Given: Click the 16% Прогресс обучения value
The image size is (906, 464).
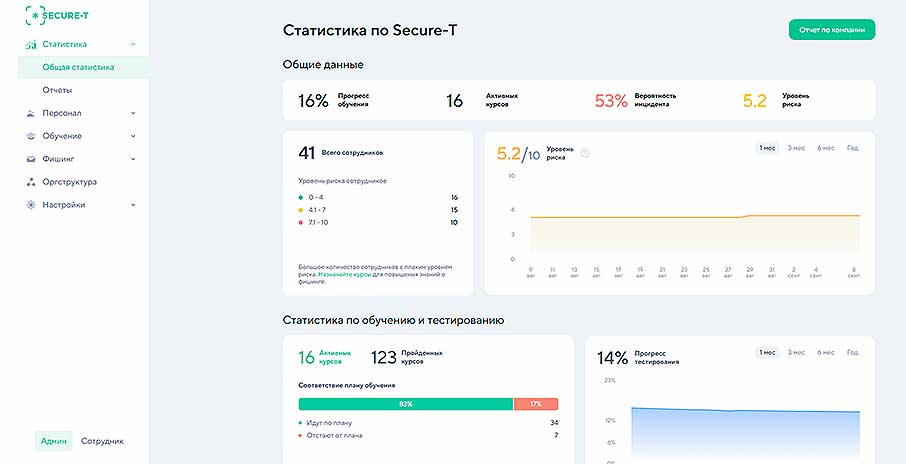Looking at the screenshot, I should point(313,101).
